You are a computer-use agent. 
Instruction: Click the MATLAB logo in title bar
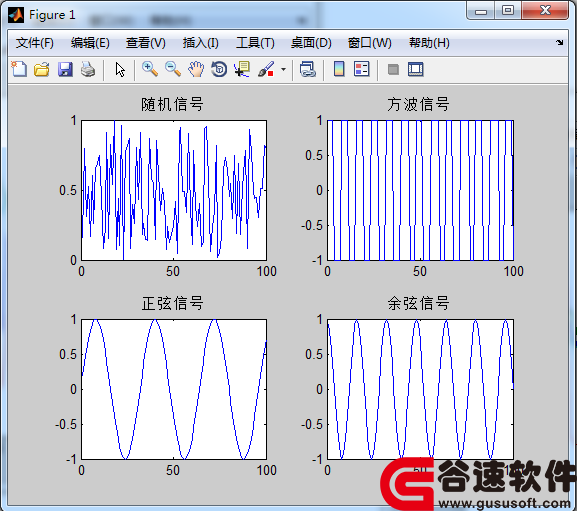[x=16, y=15]
